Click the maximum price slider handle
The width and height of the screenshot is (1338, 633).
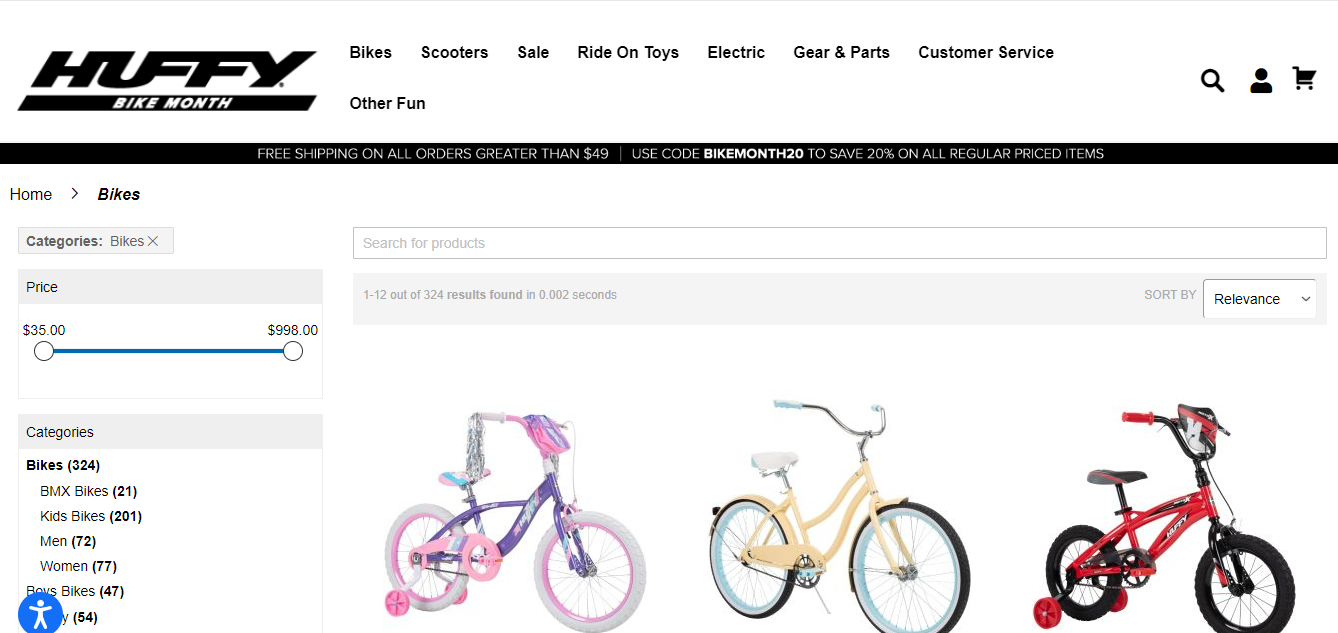[x=293, y=351]
